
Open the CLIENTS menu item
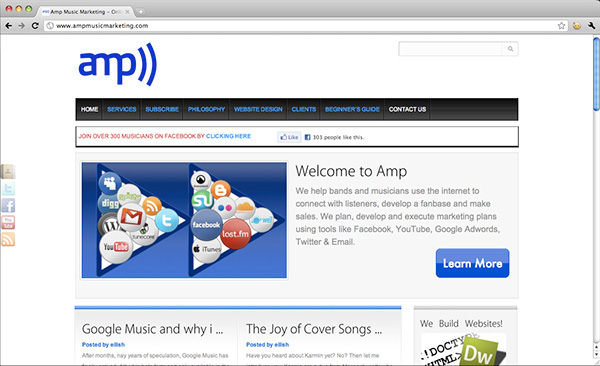coord(304,109)
